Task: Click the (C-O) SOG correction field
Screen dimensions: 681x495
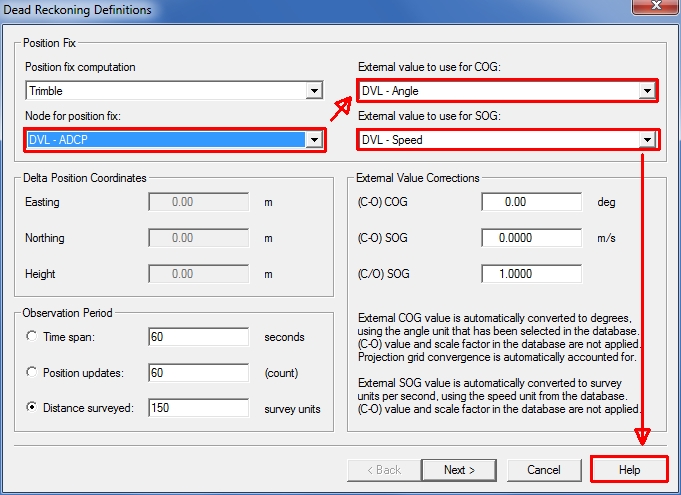Action: coord(532,238)
